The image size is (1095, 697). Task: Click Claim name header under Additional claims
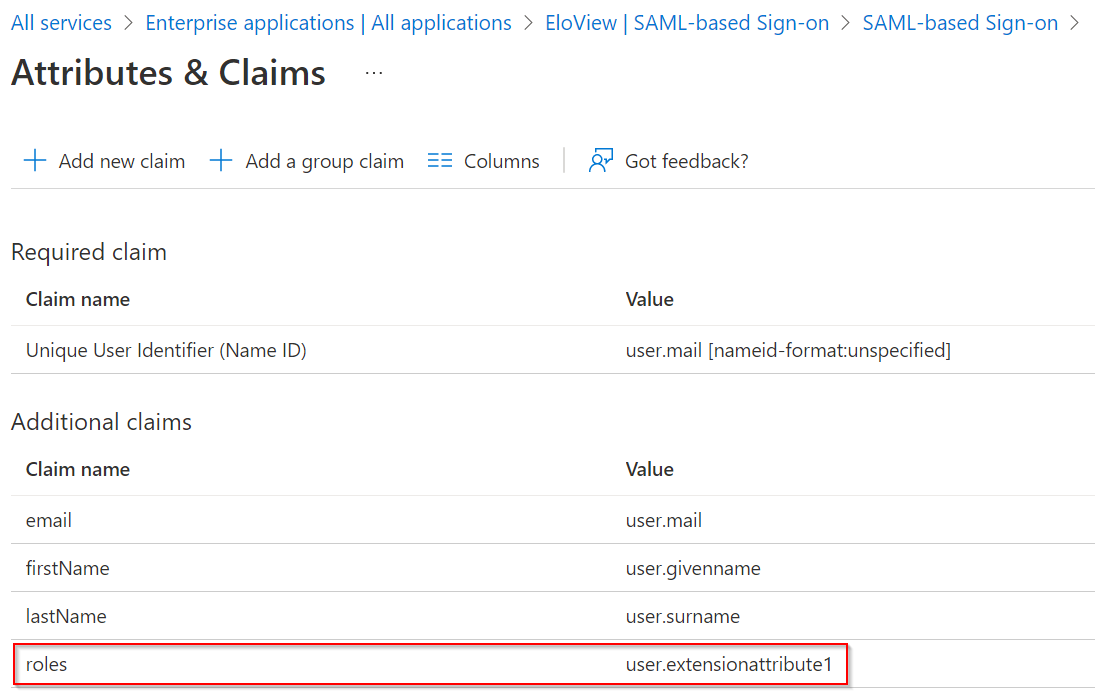tap(78, 469)
